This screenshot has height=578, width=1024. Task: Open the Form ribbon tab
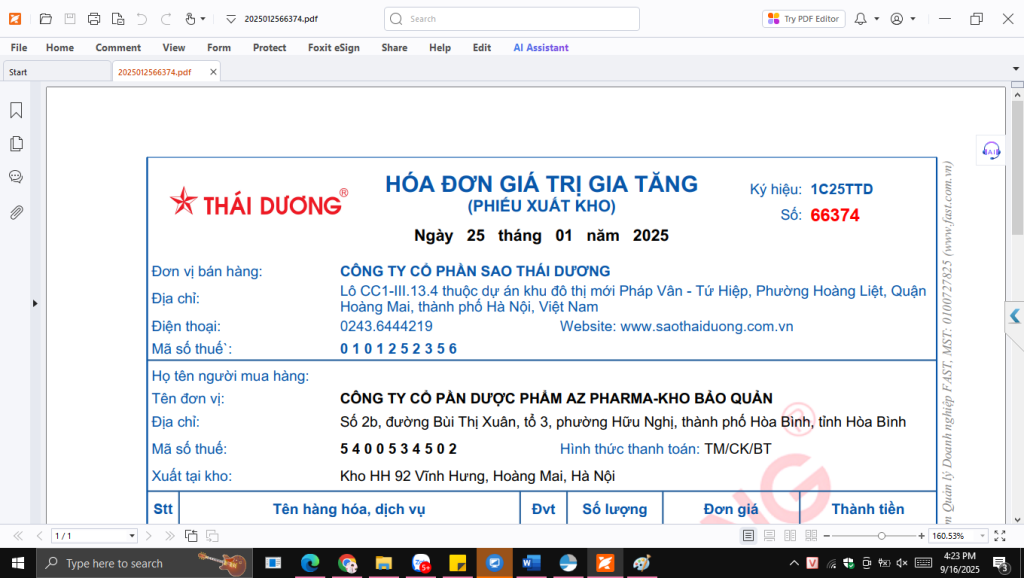[x=219, y=48]
